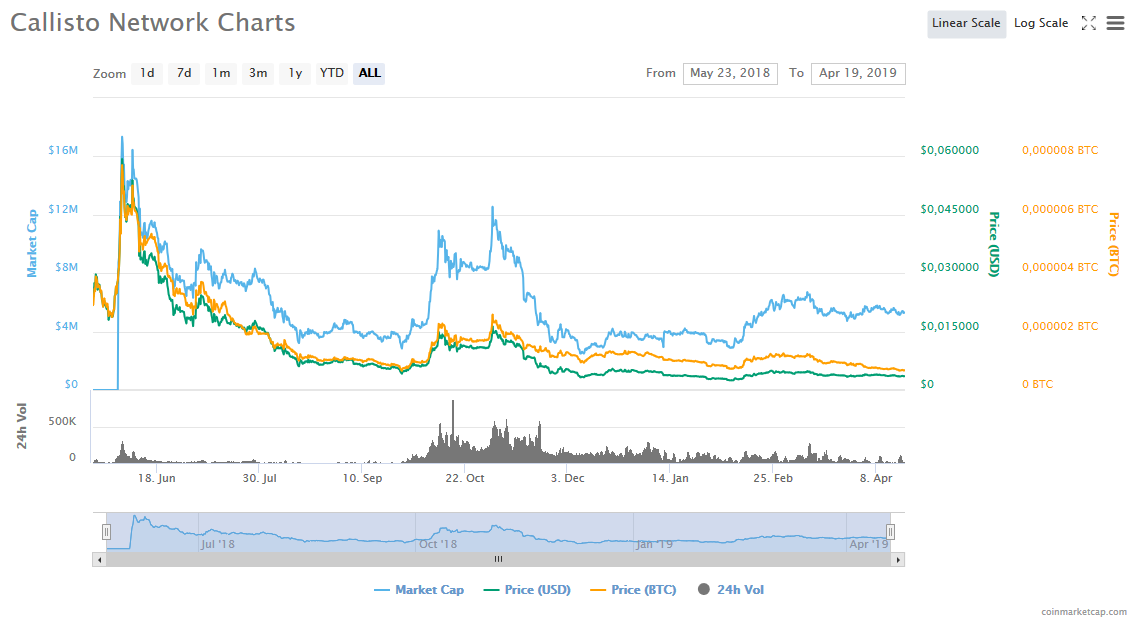This screenshot has height=620, width=1137.
Task: Toggle Price (USD) series in legend
Action: [x=527, y=590]
